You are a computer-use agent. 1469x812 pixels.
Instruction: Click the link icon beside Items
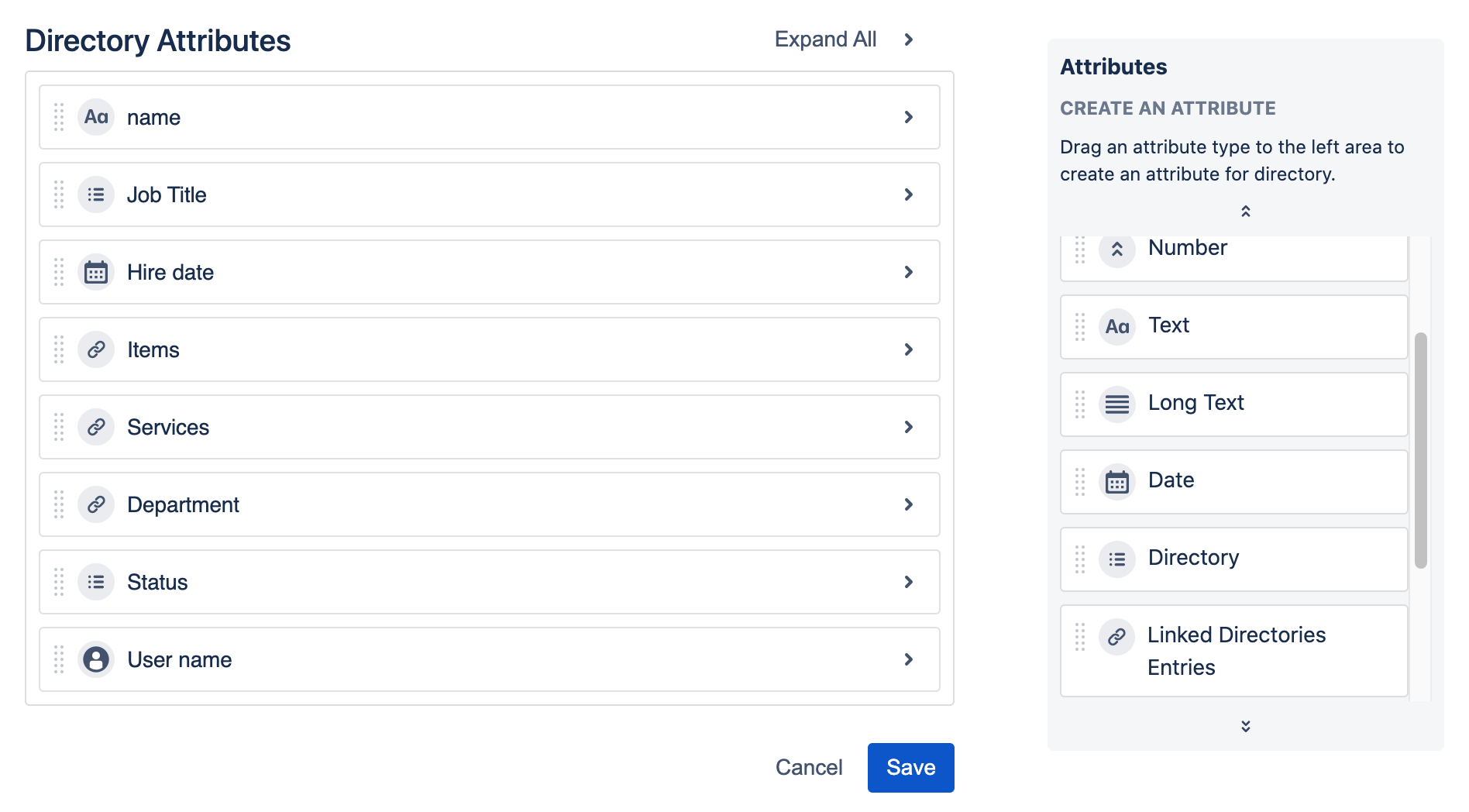click(x=96, y=349)
